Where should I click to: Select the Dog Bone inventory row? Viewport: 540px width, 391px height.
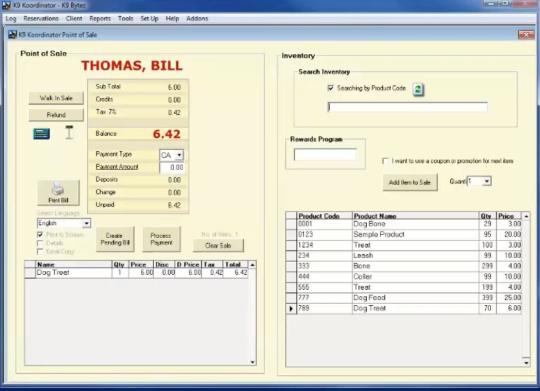404,224
